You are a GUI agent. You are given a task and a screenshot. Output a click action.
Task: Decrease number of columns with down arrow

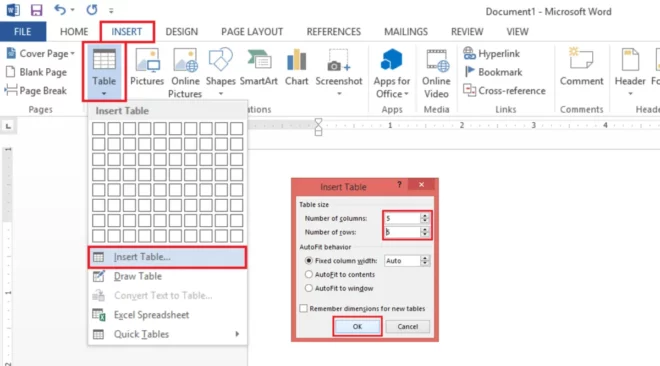[x=425, y=221]
